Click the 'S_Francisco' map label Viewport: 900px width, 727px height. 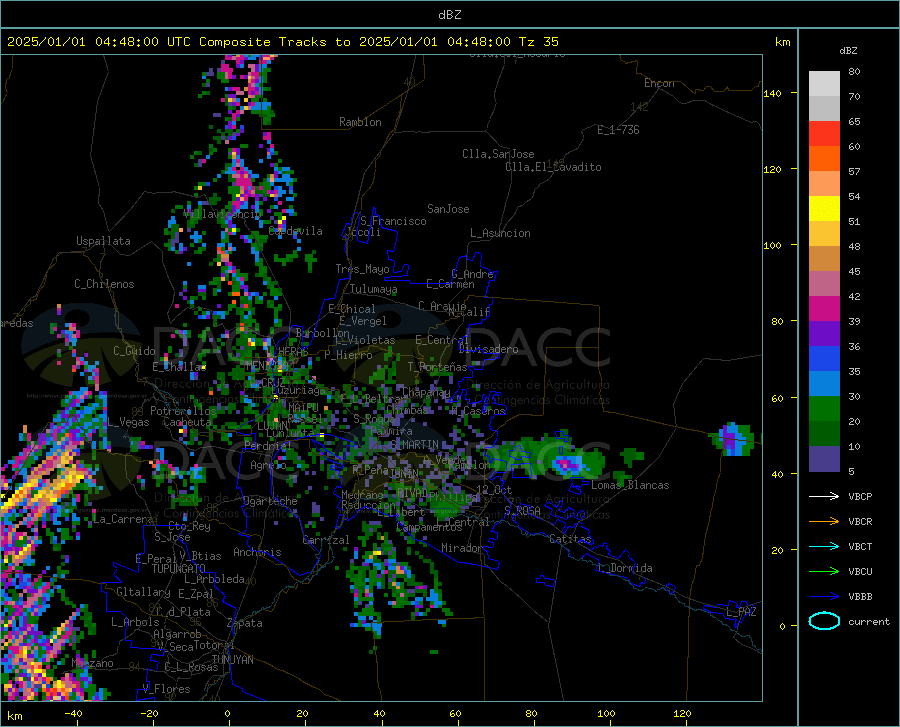[x=393, y=221]
